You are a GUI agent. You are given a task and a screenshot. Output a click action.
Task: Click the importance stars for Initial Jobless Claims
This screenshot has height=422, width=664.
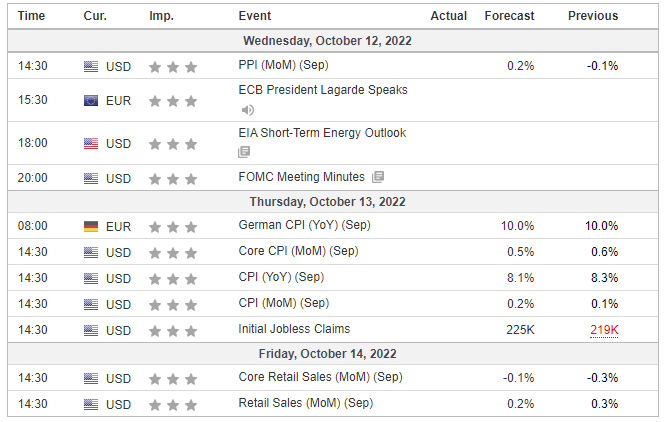(173, 331)
